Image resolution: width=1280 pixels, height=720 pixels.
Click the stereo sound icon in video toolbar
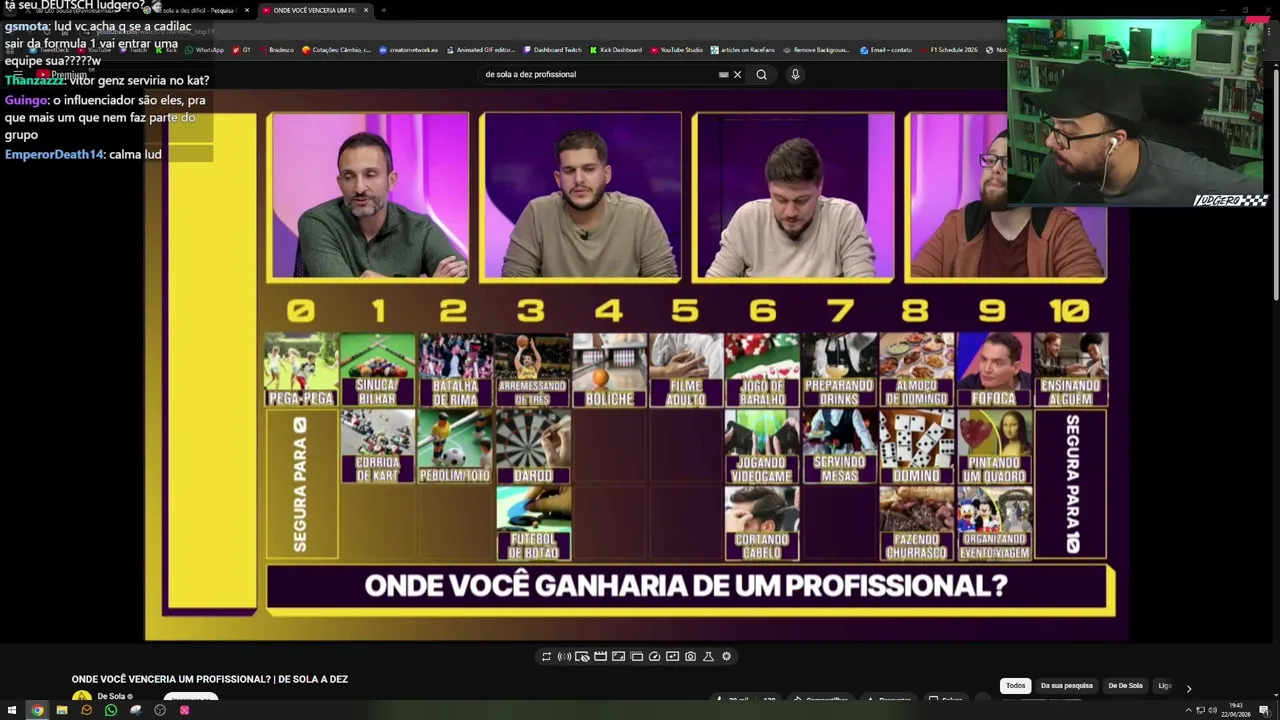tap(564, 656)
